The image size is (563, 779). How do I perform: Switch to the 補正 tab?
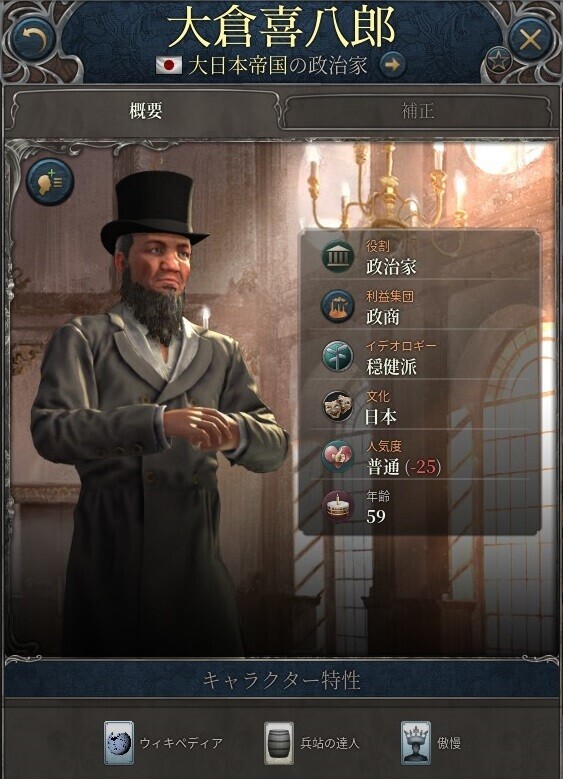click(x=417, y=111)
